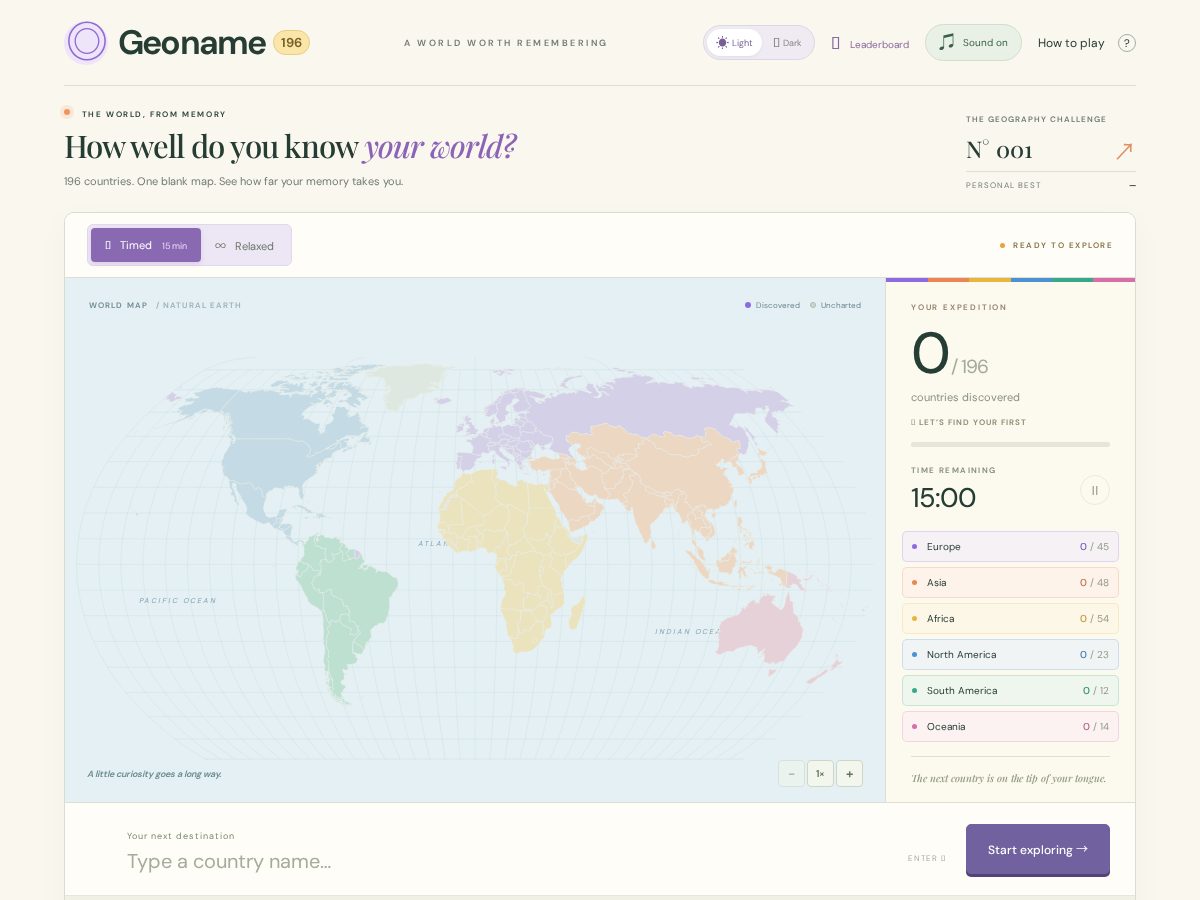Click the sun icon in the Light toggle
Viewport: 1200px width, 900px height.
tap(722, 43)
